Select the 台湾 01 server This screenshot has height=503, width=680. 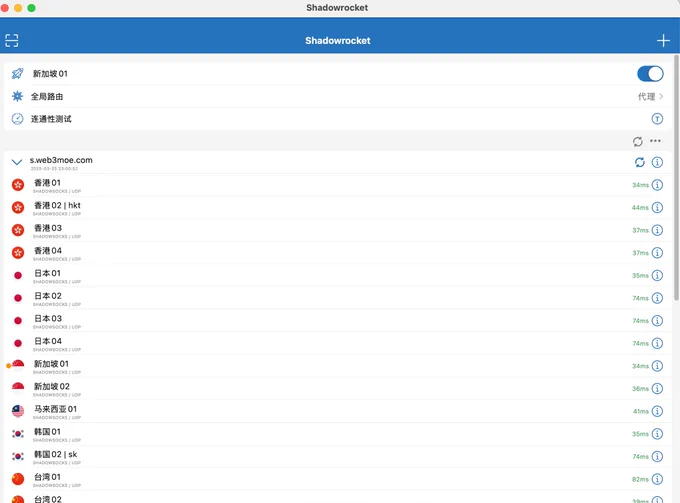340,479
